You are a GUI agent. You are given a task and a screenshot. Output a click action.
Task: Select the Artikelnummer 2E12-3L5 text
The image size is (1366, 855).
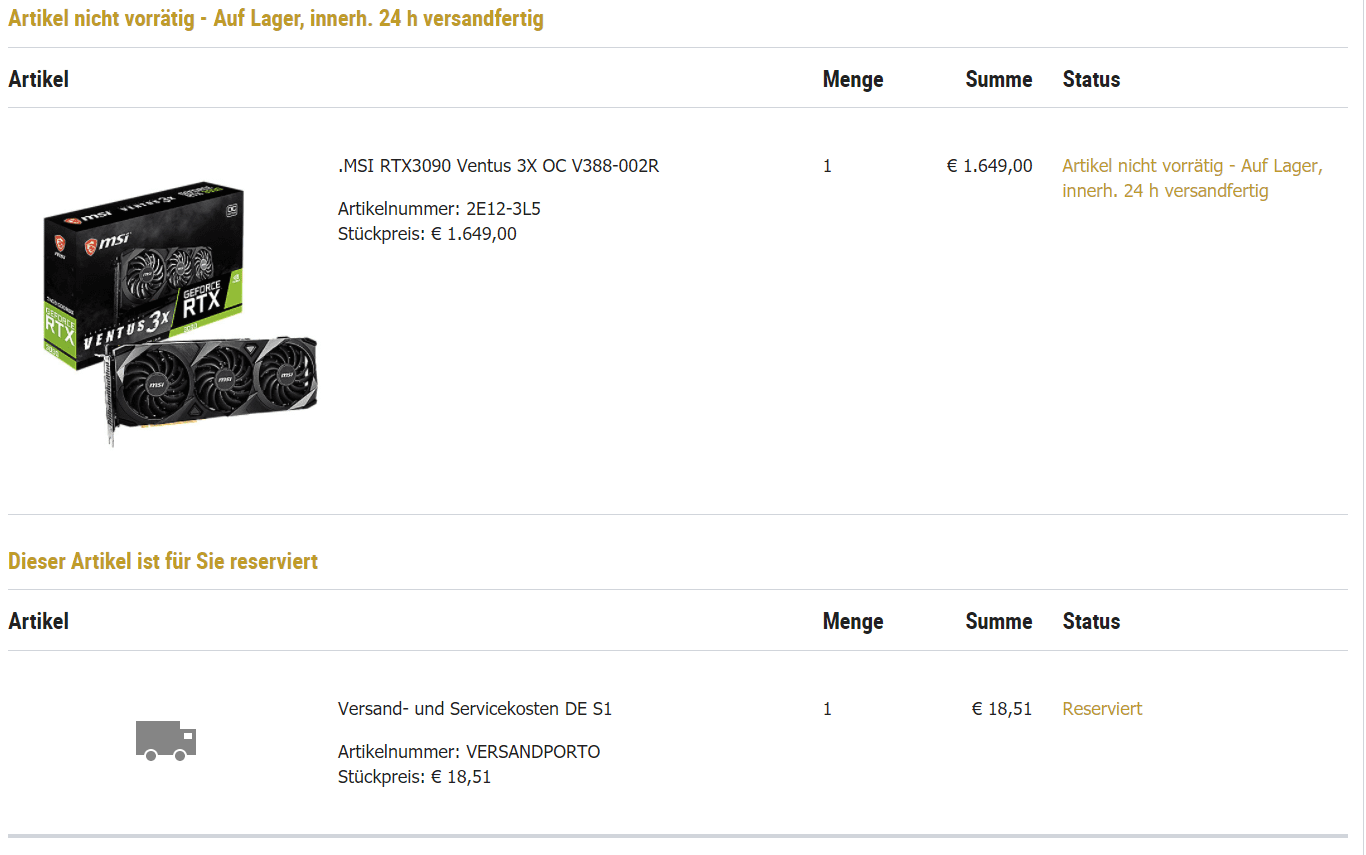[x=439, y=209]
